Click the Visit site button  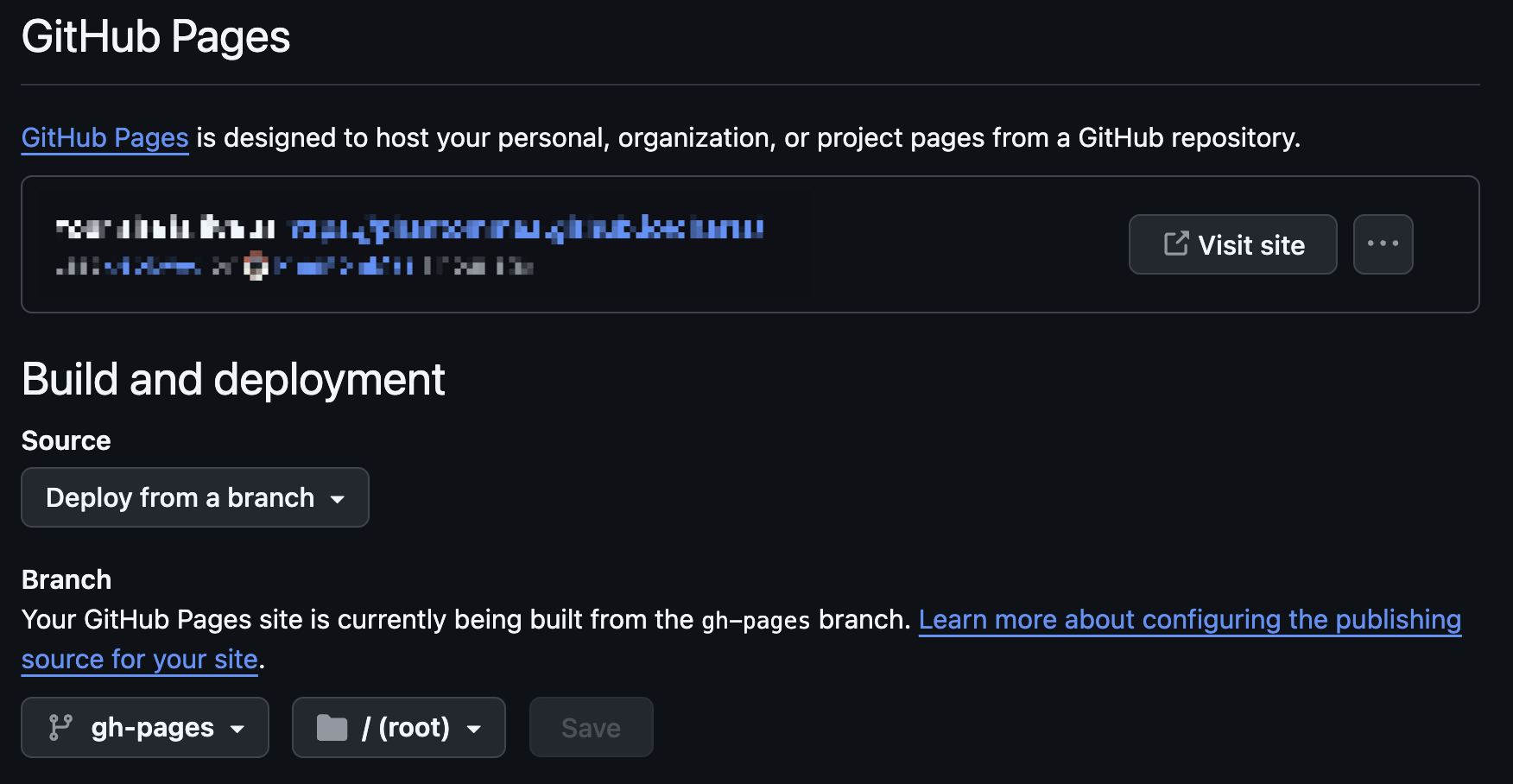1232,244
